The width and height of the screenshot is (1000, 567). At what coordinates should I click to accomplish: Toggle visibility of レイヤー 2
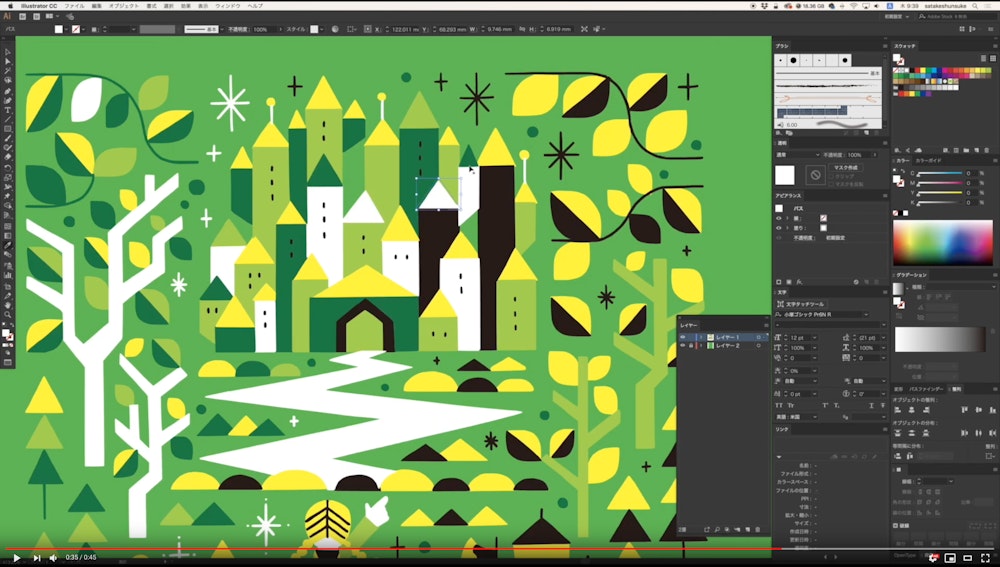click(x=682, y=346)
